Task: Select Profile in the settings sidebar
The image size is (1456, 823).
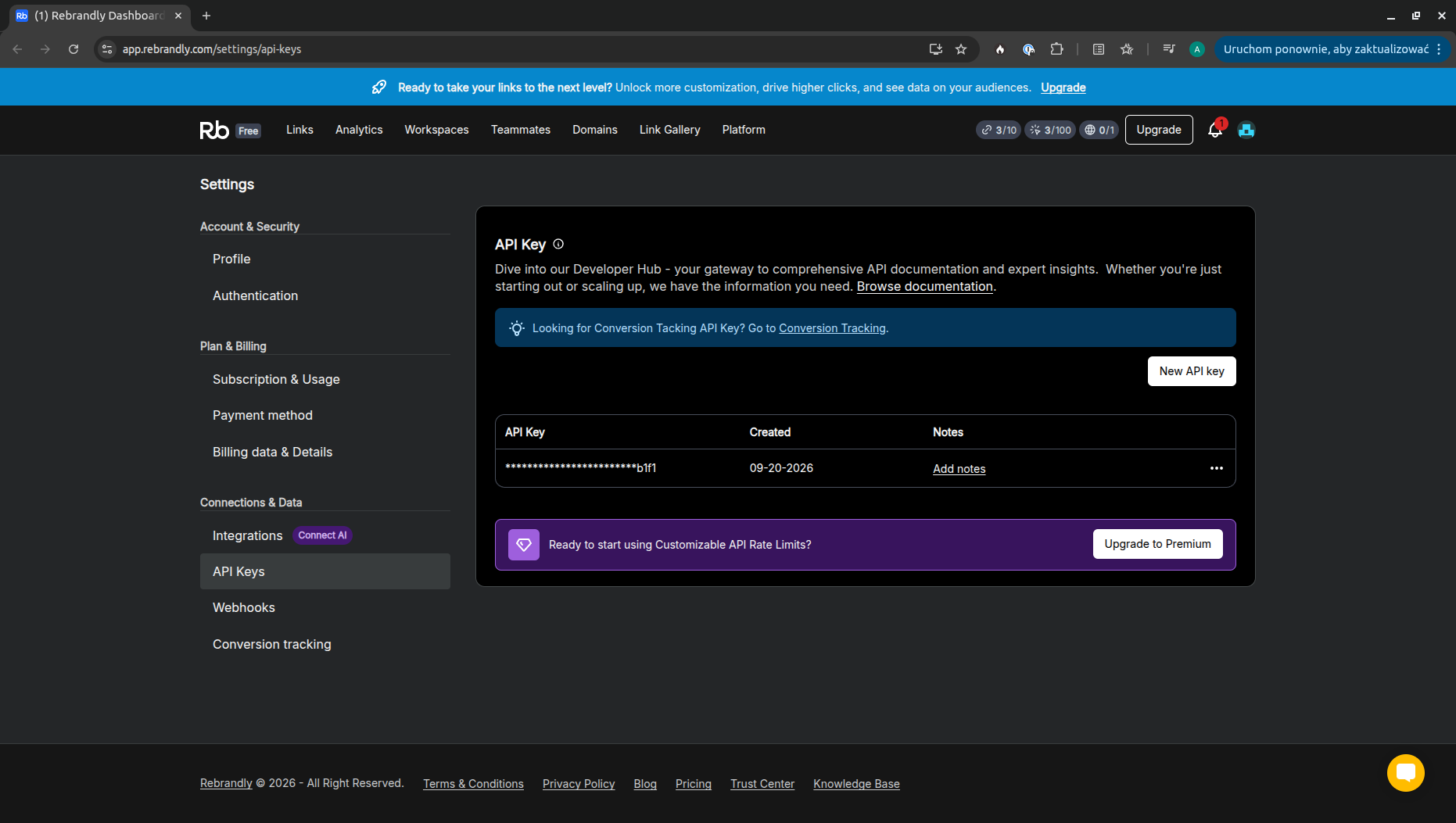Action: coord(325,259)
